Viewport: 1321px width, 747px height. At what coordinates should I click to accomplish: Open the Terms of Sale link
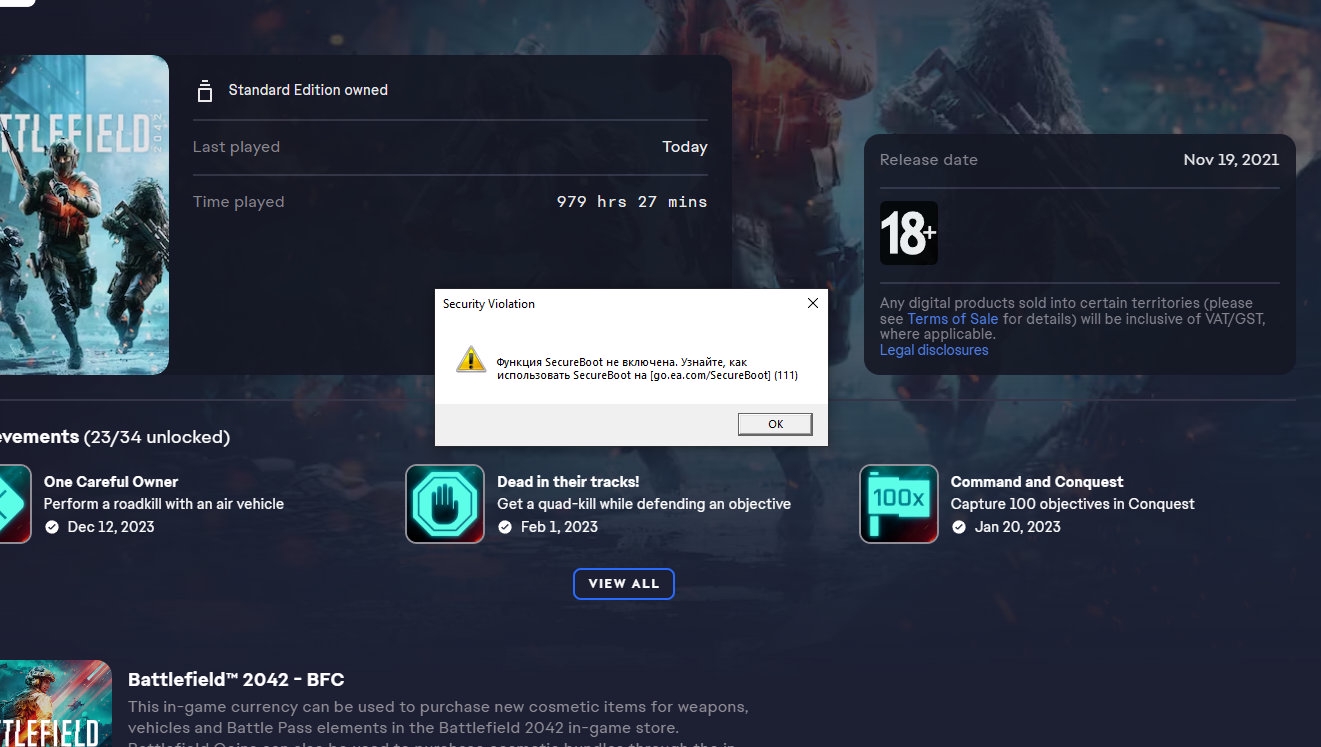point(953,319)
